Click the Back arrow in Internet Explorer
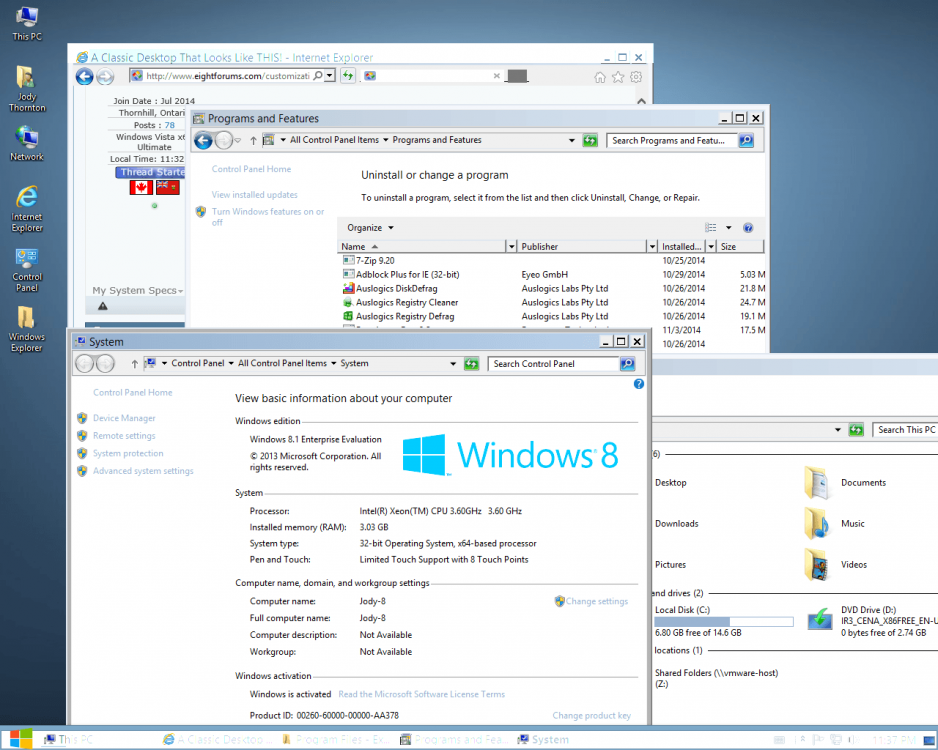 click(84, 77)
